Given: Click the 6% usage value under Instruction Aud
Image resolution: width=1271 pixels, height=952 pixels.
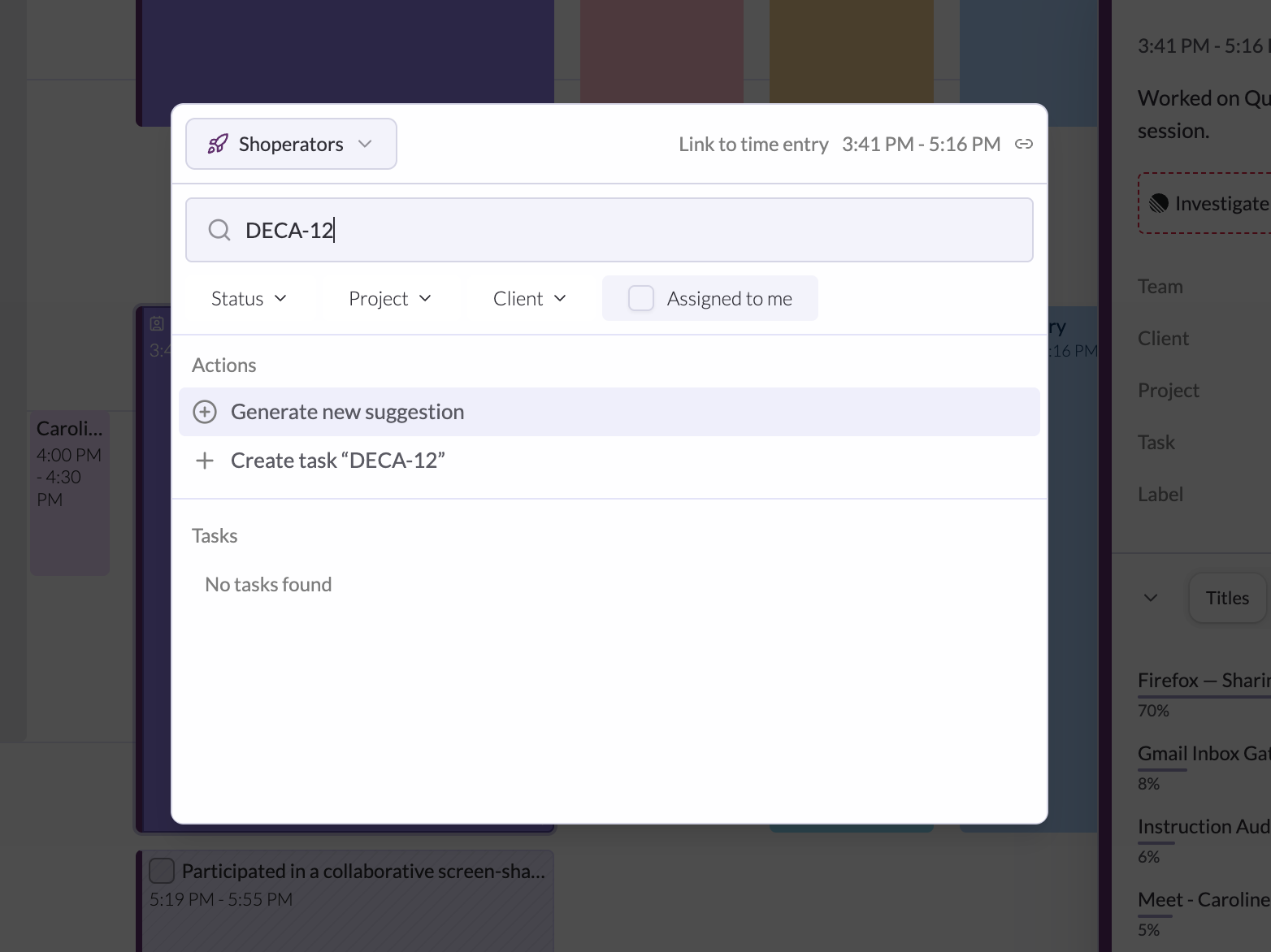Looking at the screenshot, I should point(1148,857).
